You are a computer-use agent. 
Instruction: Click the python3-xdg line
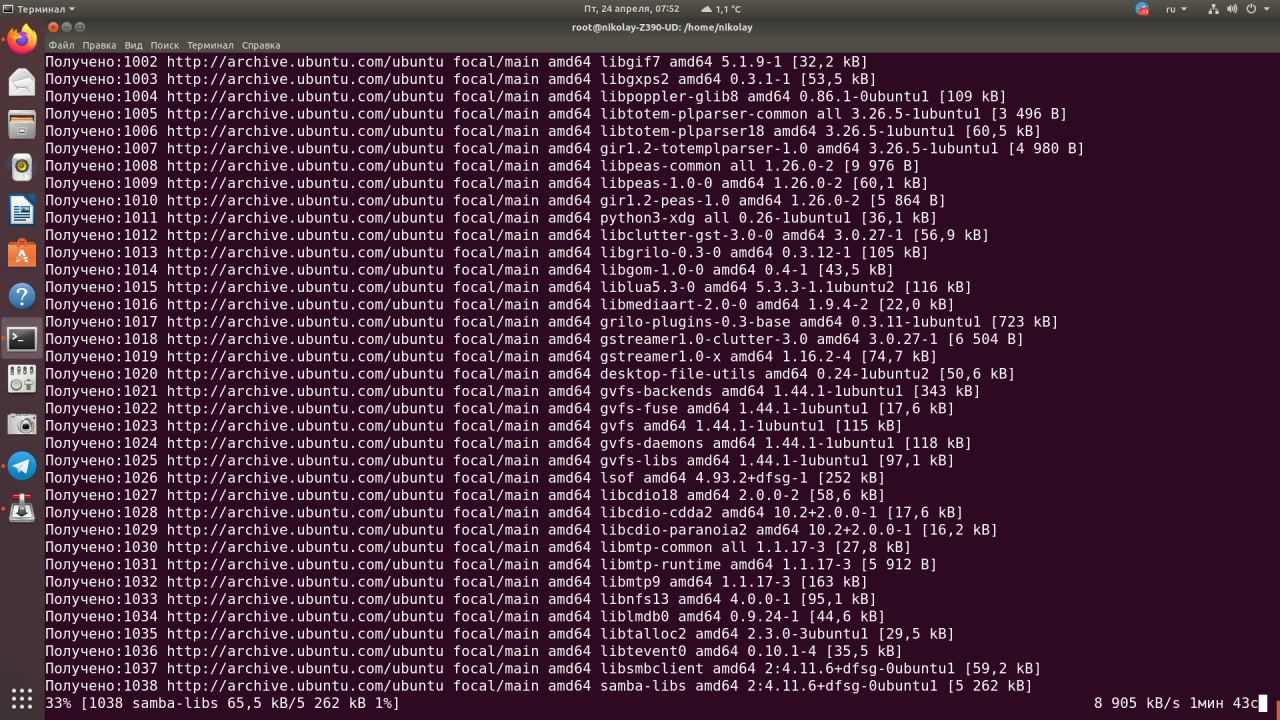click(491, 218)
